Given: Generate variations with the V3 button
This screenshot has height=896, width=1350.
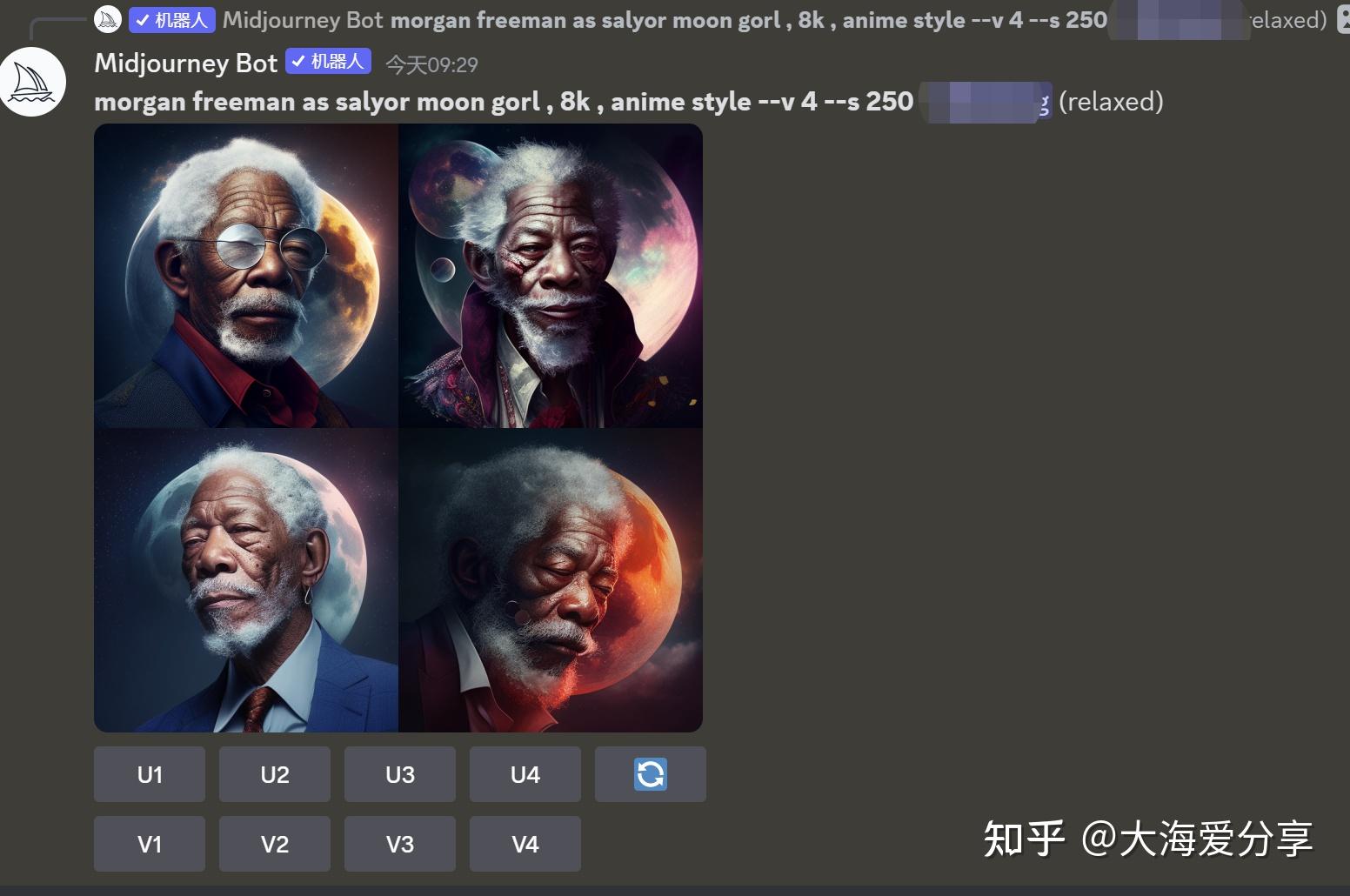Looking at the screenshot, I should click(400, 844).
